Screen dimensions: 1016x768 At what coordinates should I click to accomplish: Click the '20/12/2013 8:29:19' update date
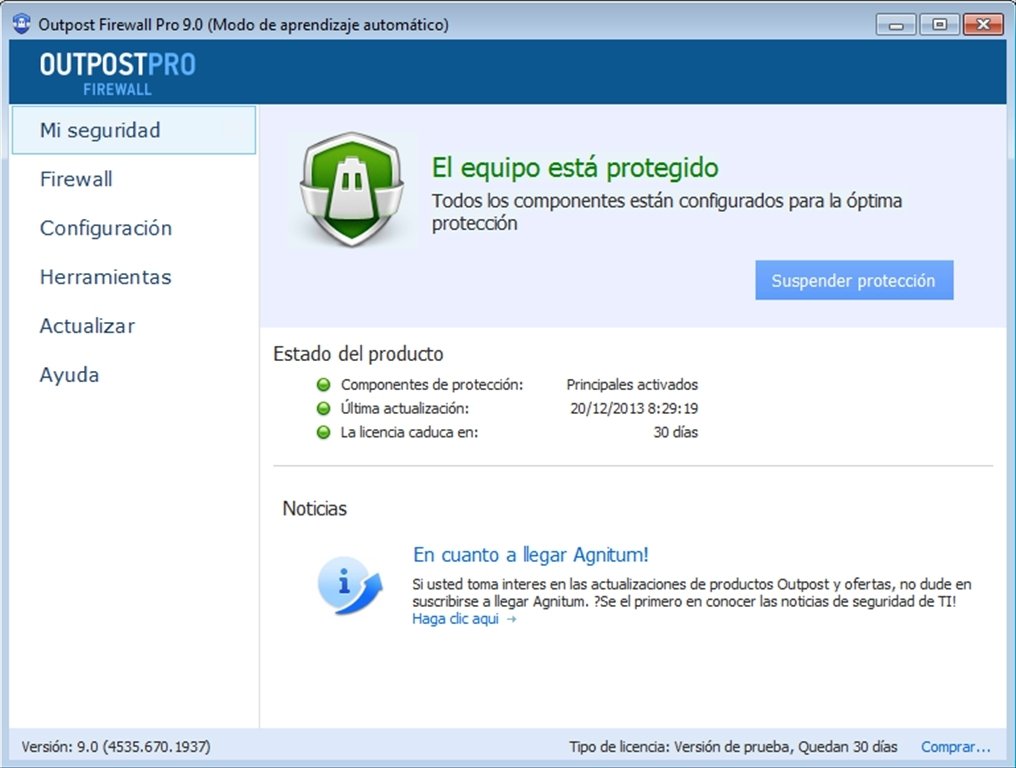coord(634,408)
